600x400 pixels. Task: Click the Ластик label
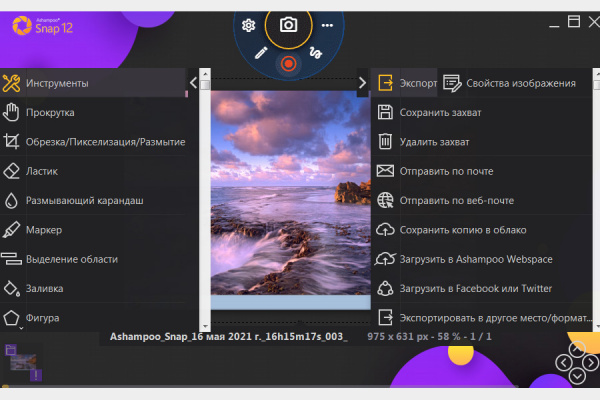pos(42,171)
